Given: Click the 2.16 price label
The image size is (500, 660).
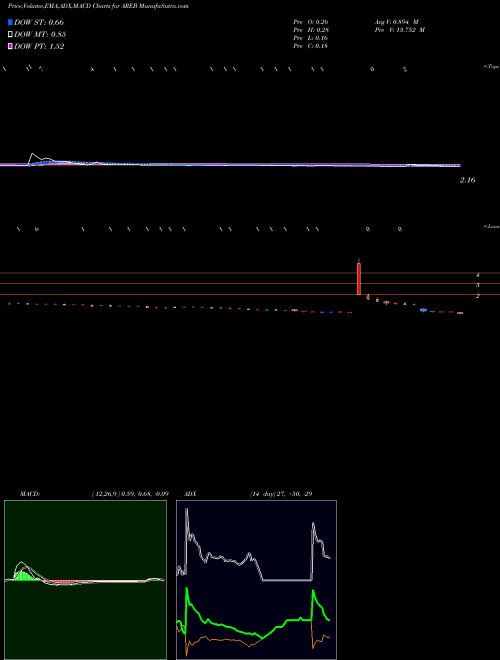Looking at the screenshot, I should coord(468,180).
